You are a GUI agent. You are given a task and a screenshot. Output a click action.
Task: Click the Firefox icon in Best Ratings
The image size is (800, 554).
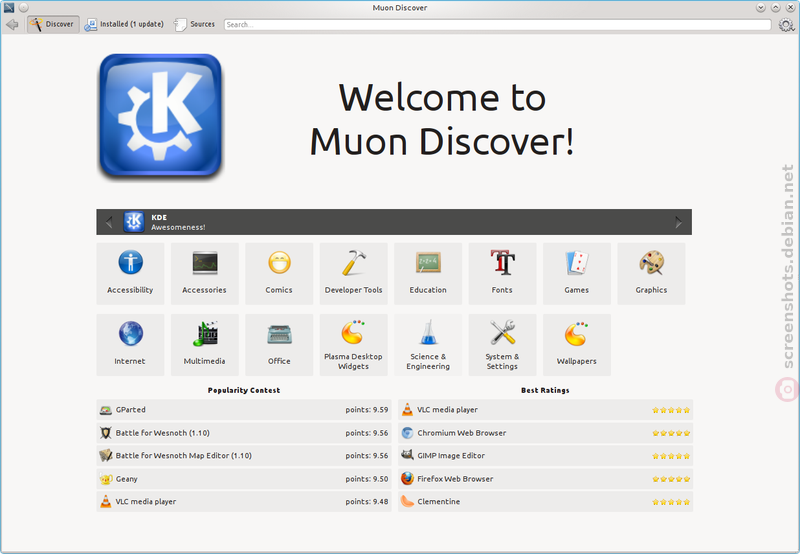coord(407,479)
